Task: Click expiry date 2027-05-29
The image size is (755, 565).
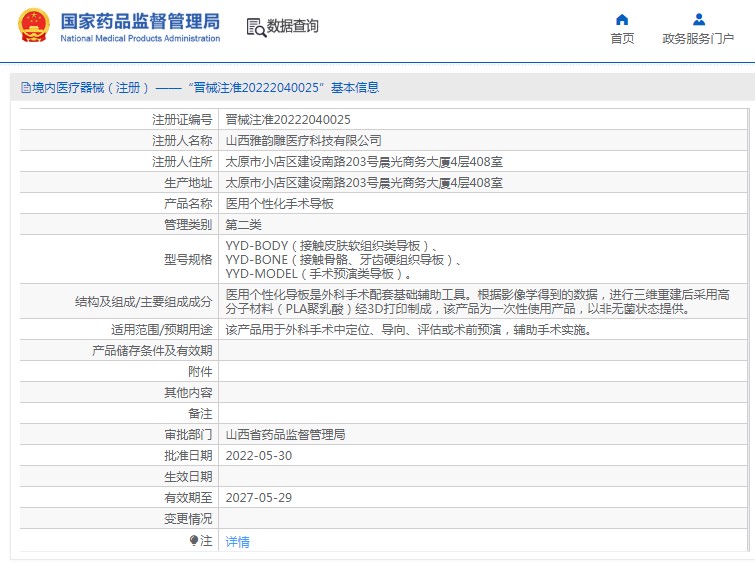Action: click(259, 498)
